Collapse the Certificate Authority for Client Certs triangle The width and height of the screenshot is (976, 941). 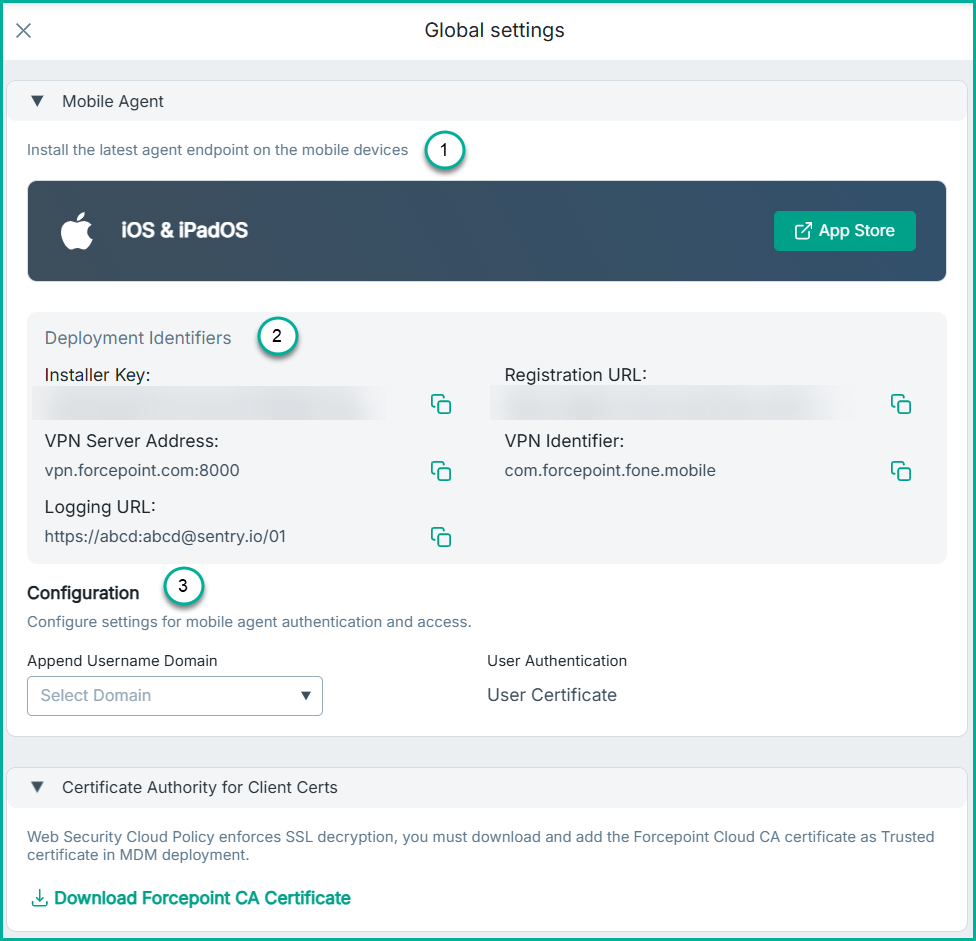[37, 787]
